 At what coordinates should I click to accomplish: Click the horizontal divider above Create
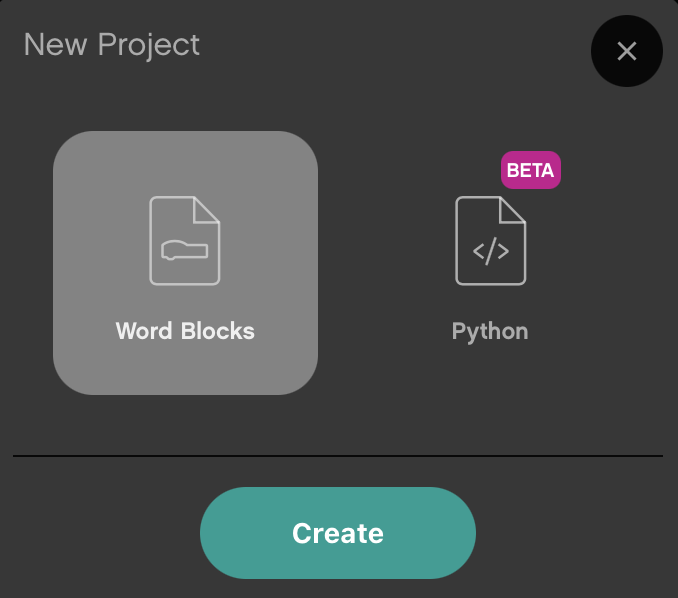pyautogui.click(x=338, y=456)
